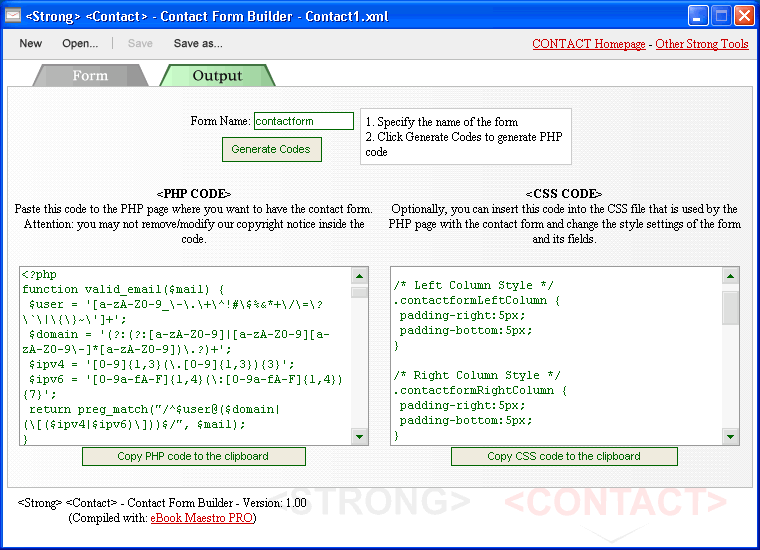This screenshot has height=550, width=760.
Task: Click '.contactformRightColumn {' CSS line
Action: 480,391
